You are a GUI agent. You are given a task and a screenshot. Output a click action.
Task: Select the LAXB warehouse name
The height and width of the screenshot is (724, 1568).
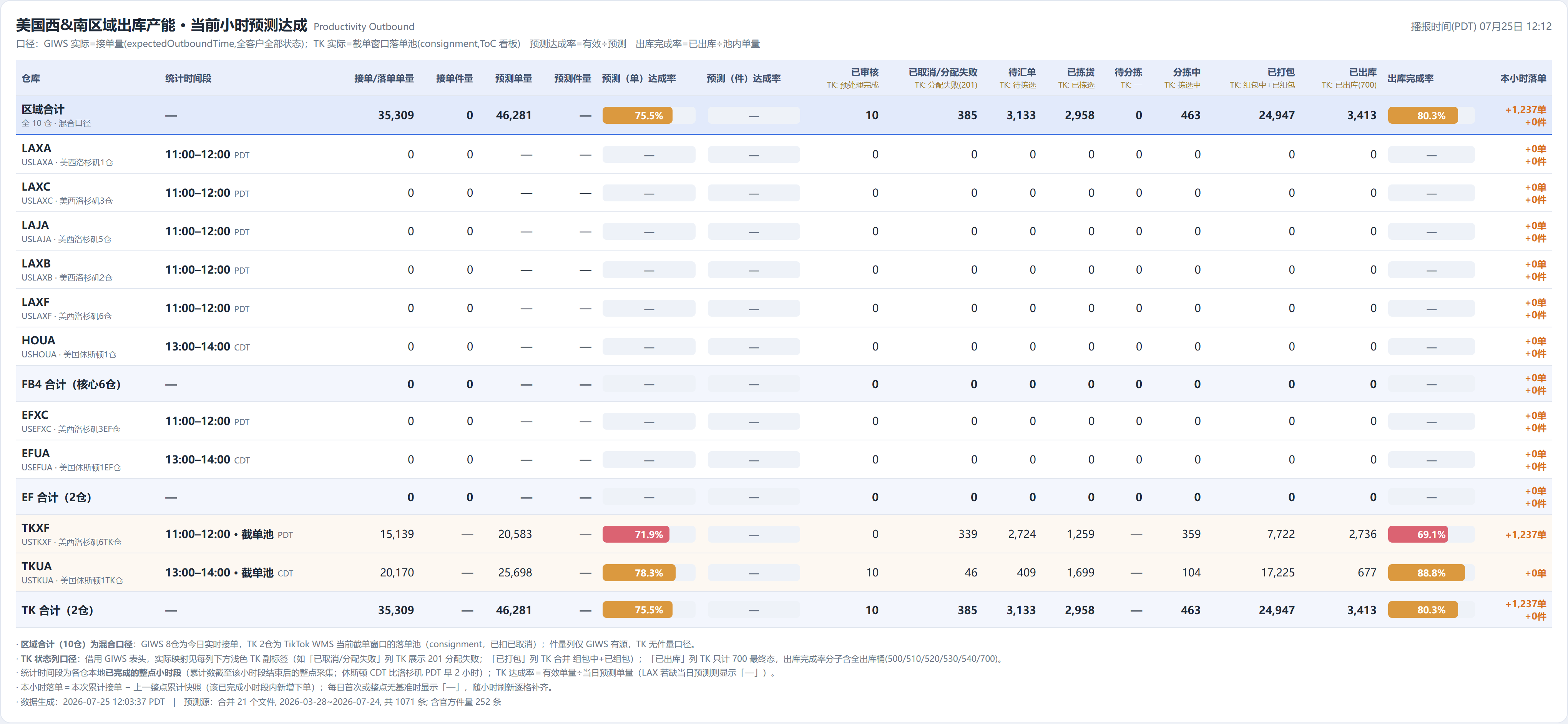pyautogui.click(x=36, y=264)
